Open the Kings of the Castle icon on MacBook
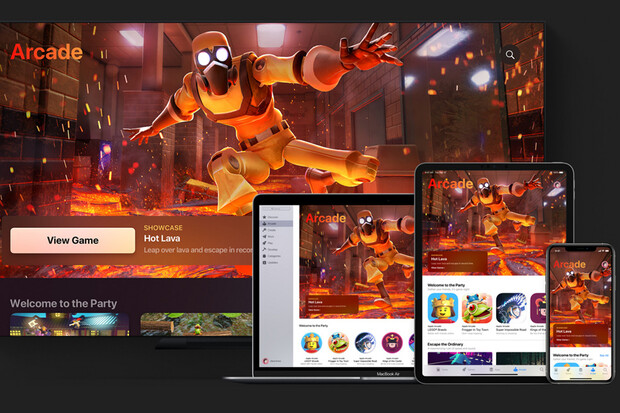Viewport: 620px width, 413px height. click(392, 343)
